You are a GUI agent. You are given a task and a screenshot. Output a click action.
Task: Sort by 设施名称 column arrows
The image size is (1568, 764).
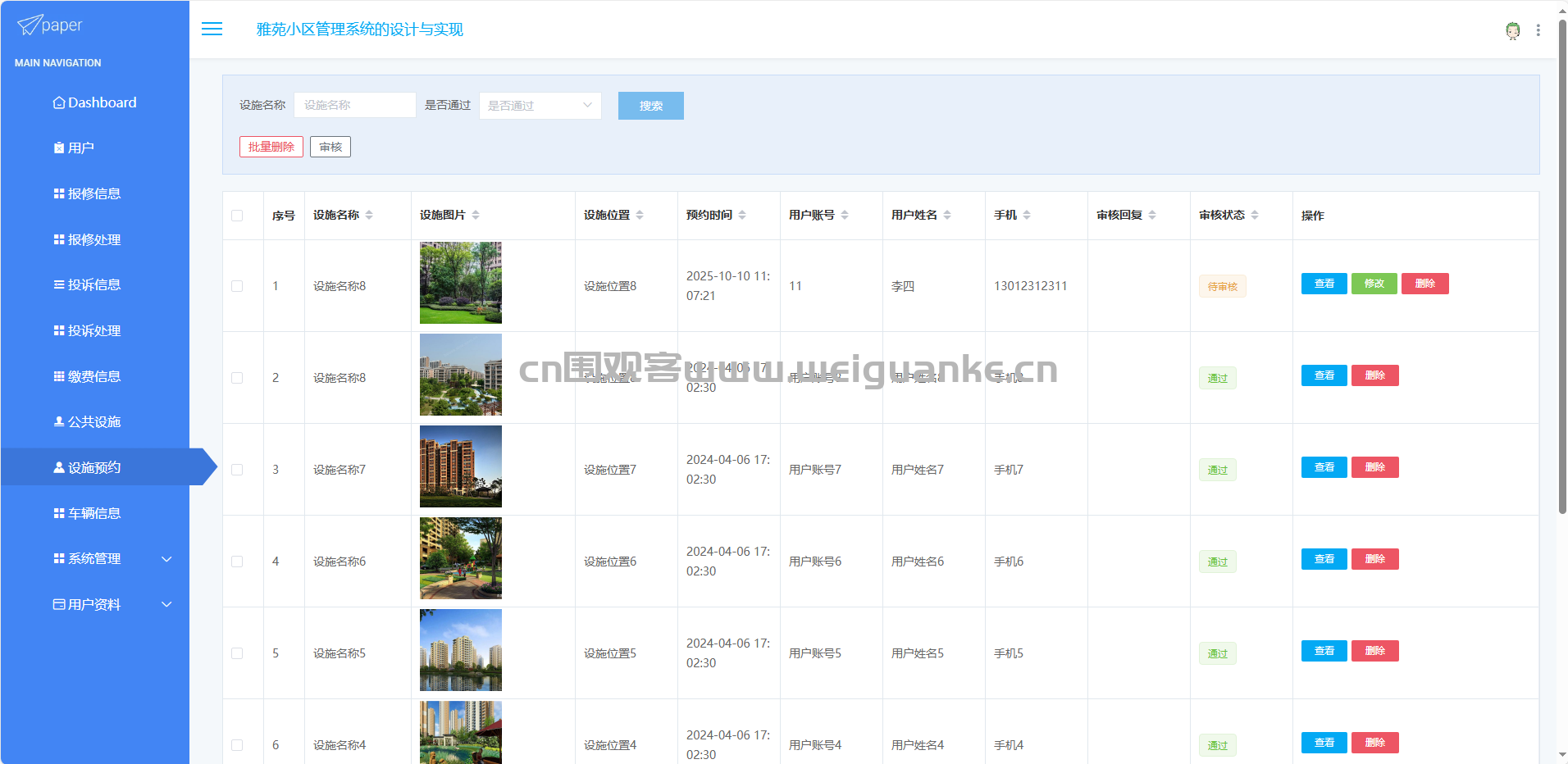[369, 215]
